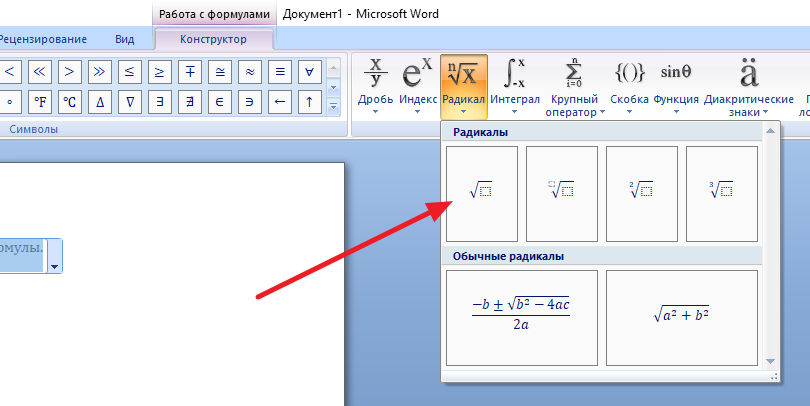Open Крупный оператор (Large Operator) gallery

pos(573,84)
